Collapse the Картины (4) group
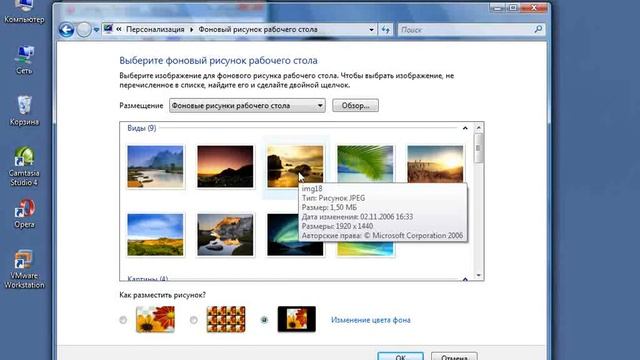This screenshot has width=640, height=360. [x=465, y=279]
